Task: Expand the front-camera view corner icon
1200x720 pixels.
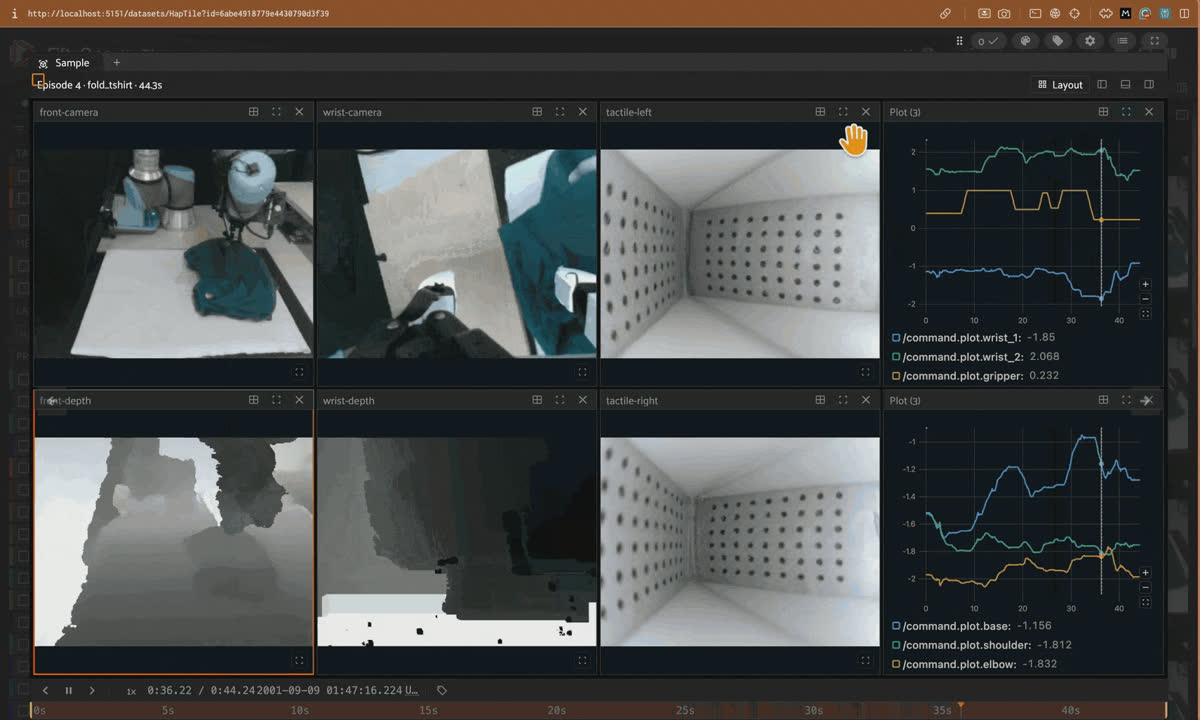Action: point(299,372)
